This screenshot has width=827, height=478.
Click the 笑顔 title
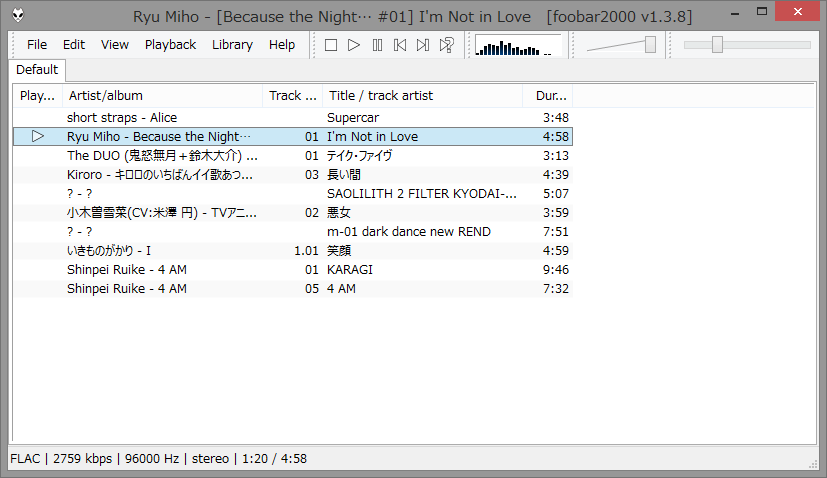tap(339, 251)
